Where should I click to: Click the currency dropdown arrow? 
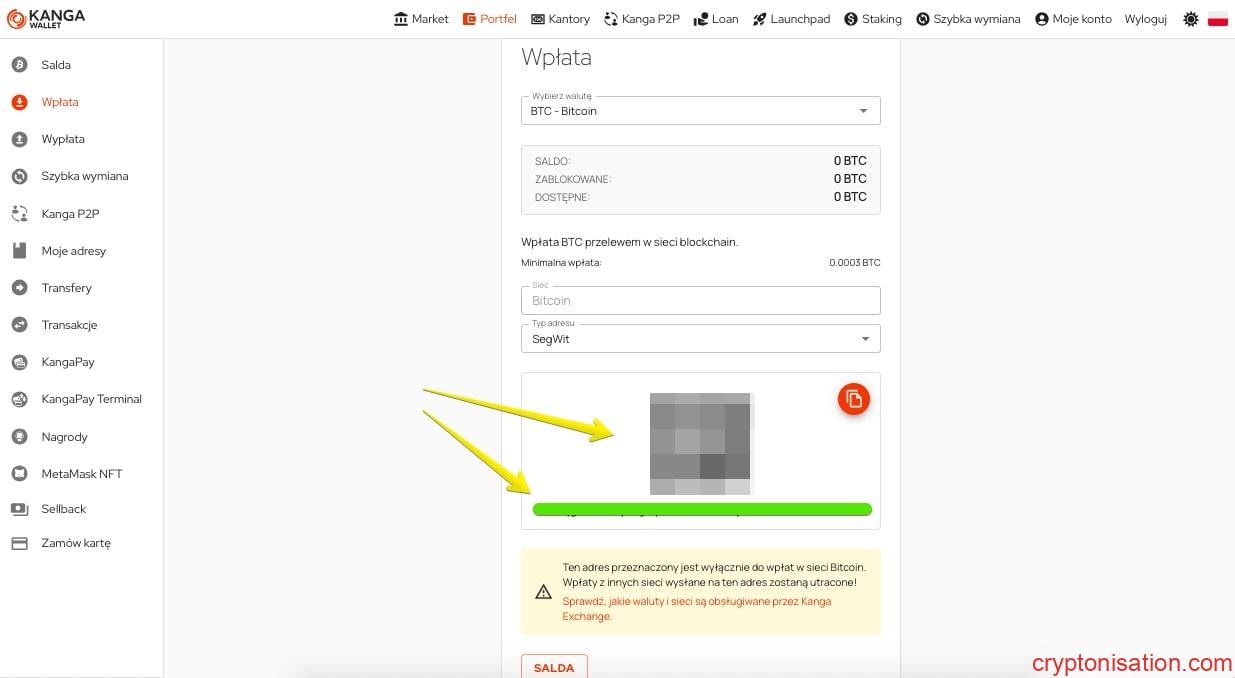pos(864,111)
